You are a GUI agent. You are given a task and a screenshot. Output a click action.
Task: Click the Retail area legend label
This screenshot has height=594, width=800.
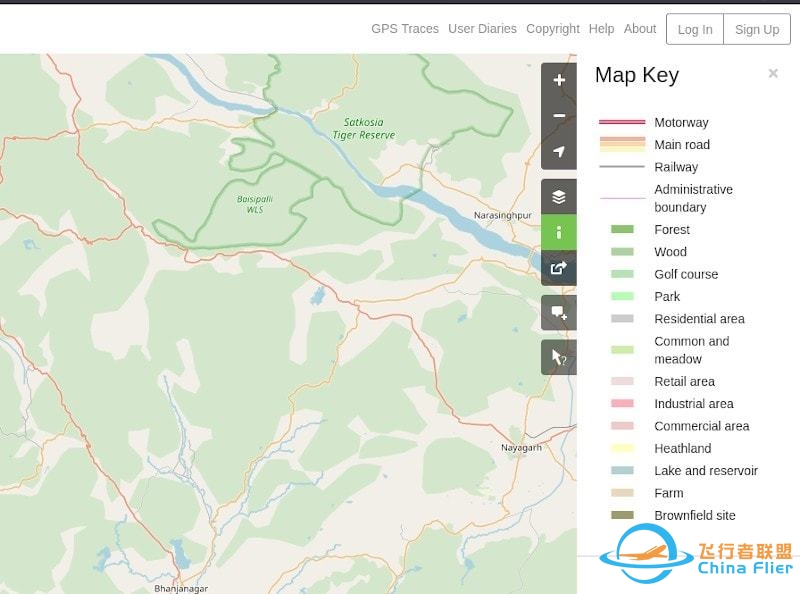point(684,381)
